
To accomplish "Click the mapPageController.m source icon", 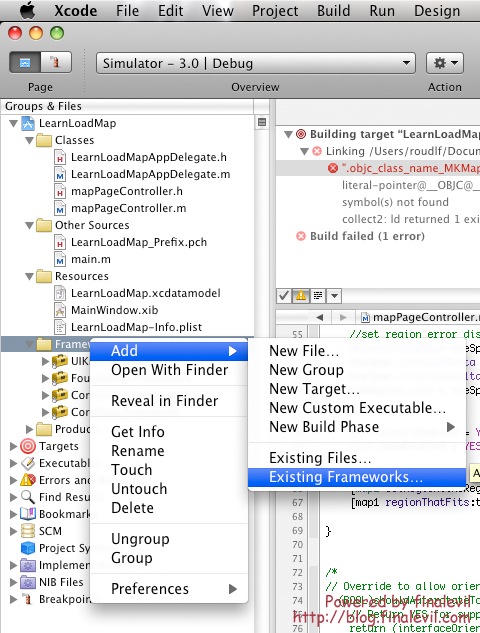I will coord(60,208).
